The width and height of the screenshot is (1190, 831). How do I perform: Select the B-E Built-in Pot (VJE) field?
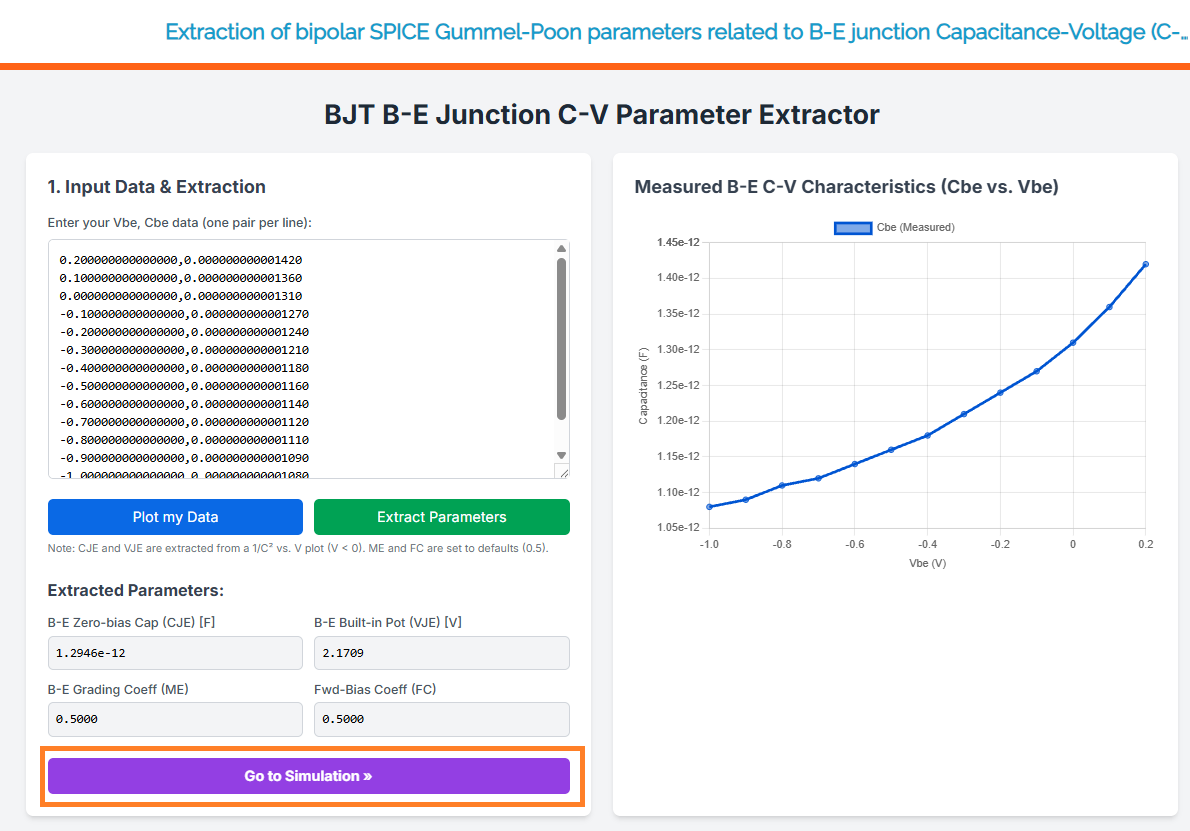click(441, 653)
